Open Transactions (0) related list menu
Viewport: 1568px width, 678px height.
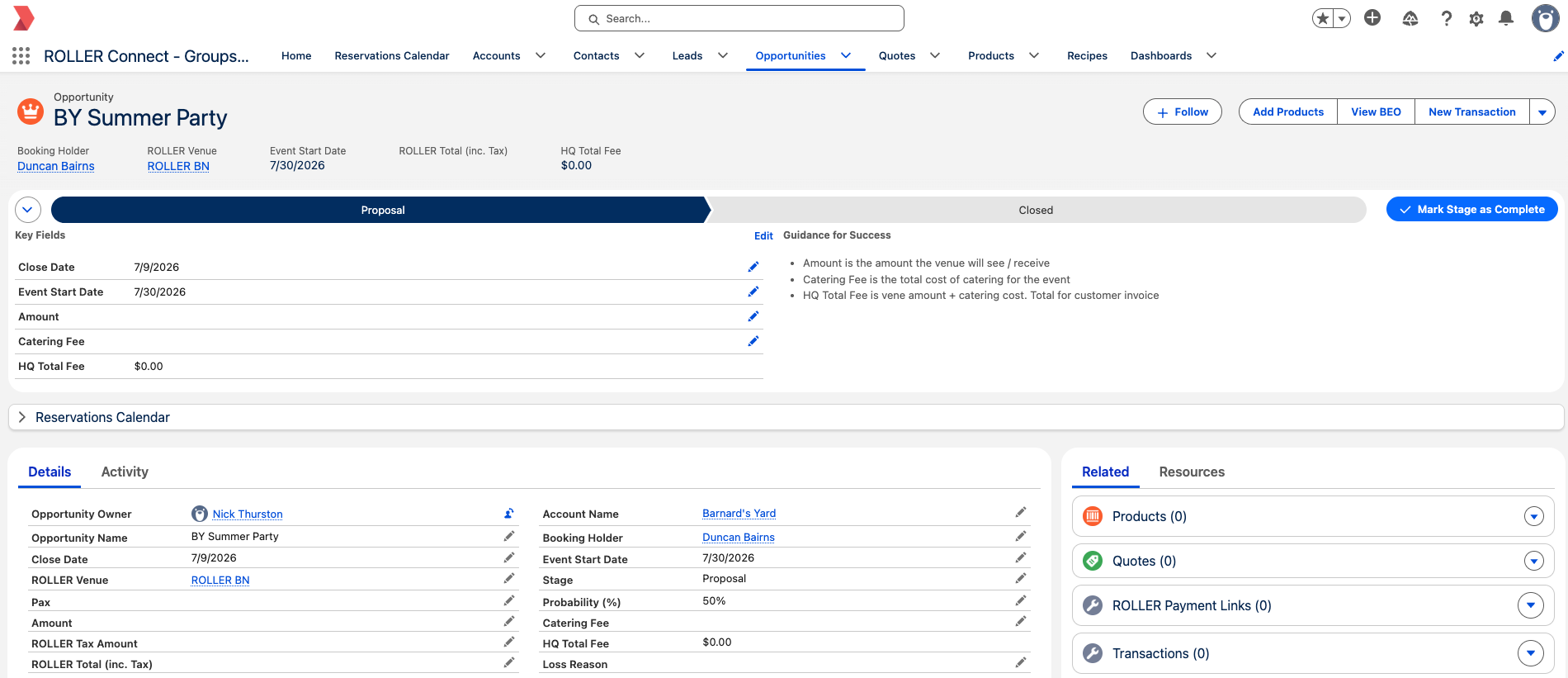pyautogui.click(x=1531, y=653)
